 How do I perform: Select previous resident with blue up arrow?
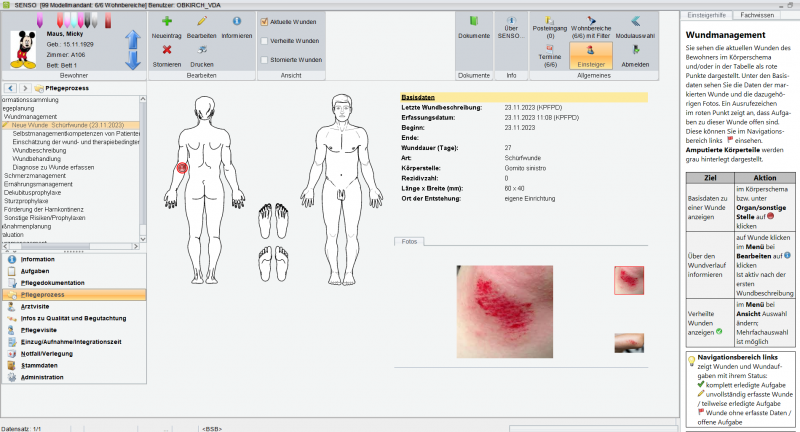pyautogui.click(x=133, y=40)
